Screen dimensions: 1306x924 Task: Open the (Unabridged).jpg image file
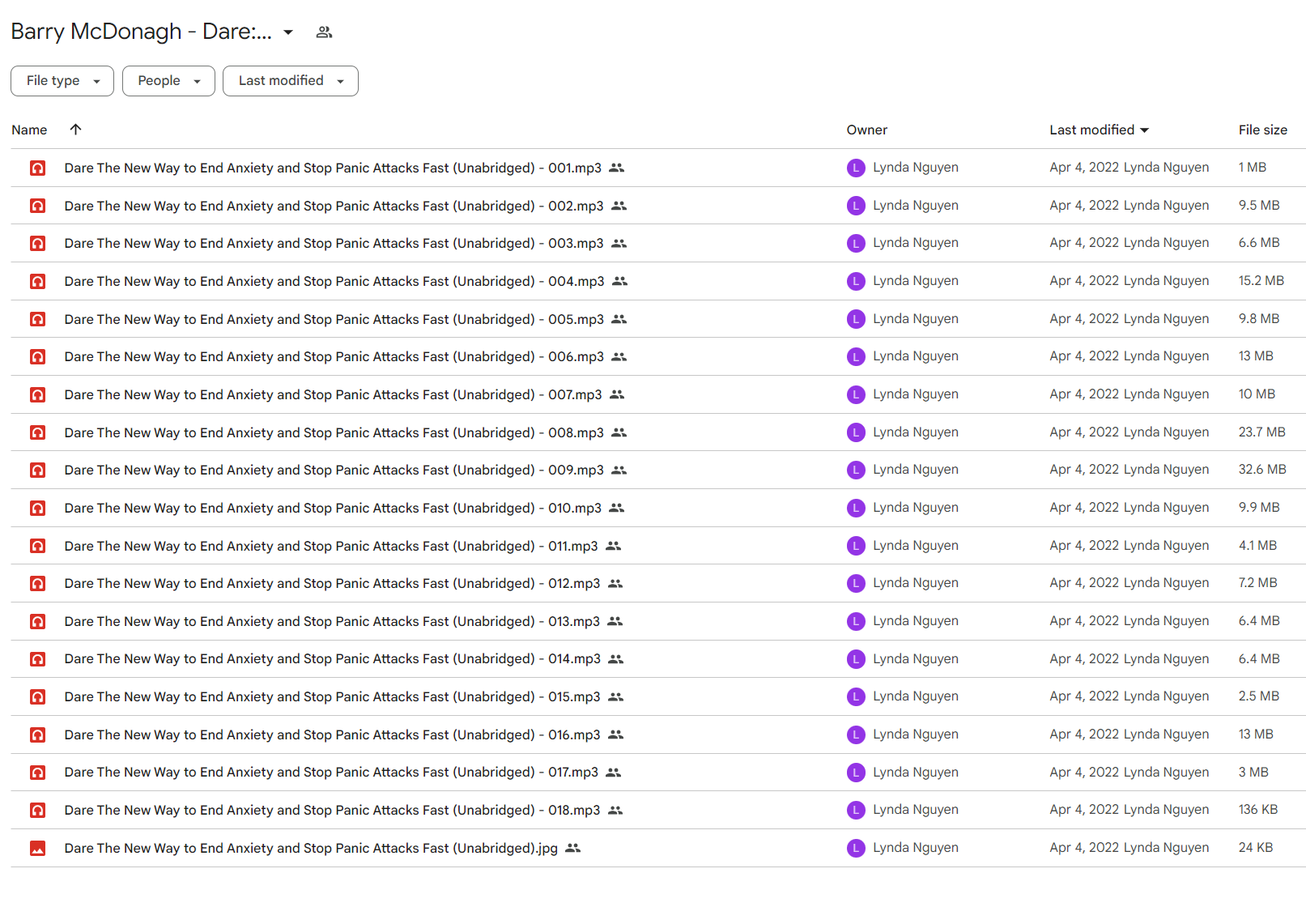[311, 848]
